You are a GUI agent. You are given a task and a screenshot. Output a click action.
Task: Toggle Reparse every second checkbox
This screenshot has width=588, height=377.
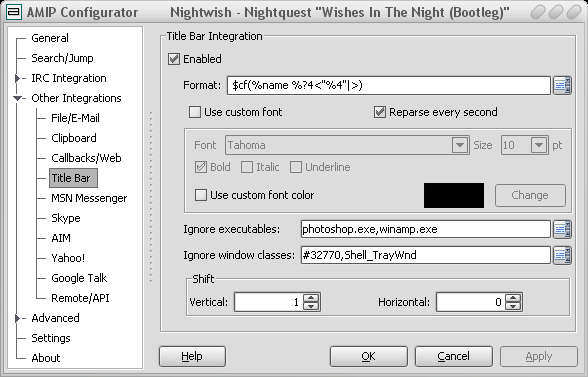pyautogui.click(x=380, y=112)
